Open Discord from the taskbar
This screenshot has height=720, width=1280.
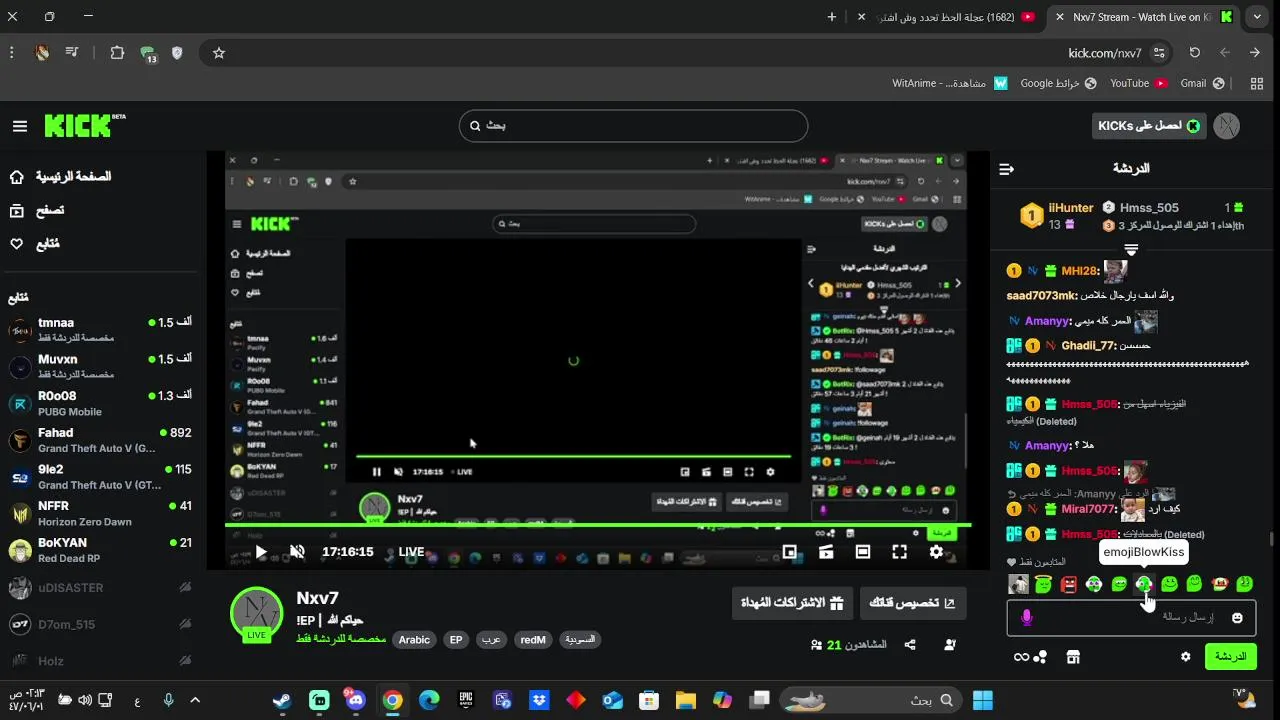(x=355, y=700)
